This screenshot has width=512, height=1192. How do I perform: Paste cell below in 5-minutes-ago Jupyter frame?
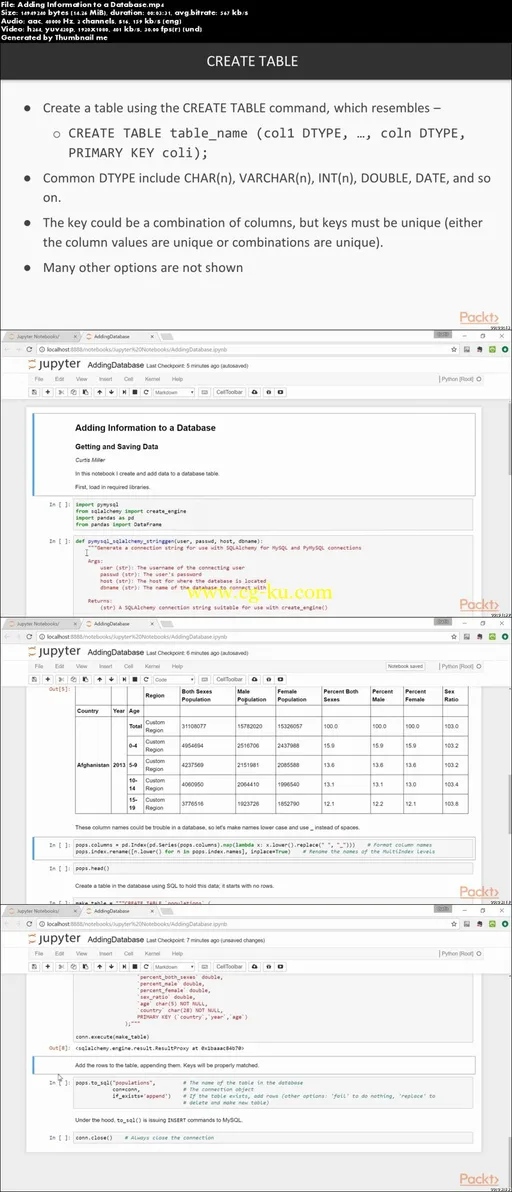click(86, 392)
